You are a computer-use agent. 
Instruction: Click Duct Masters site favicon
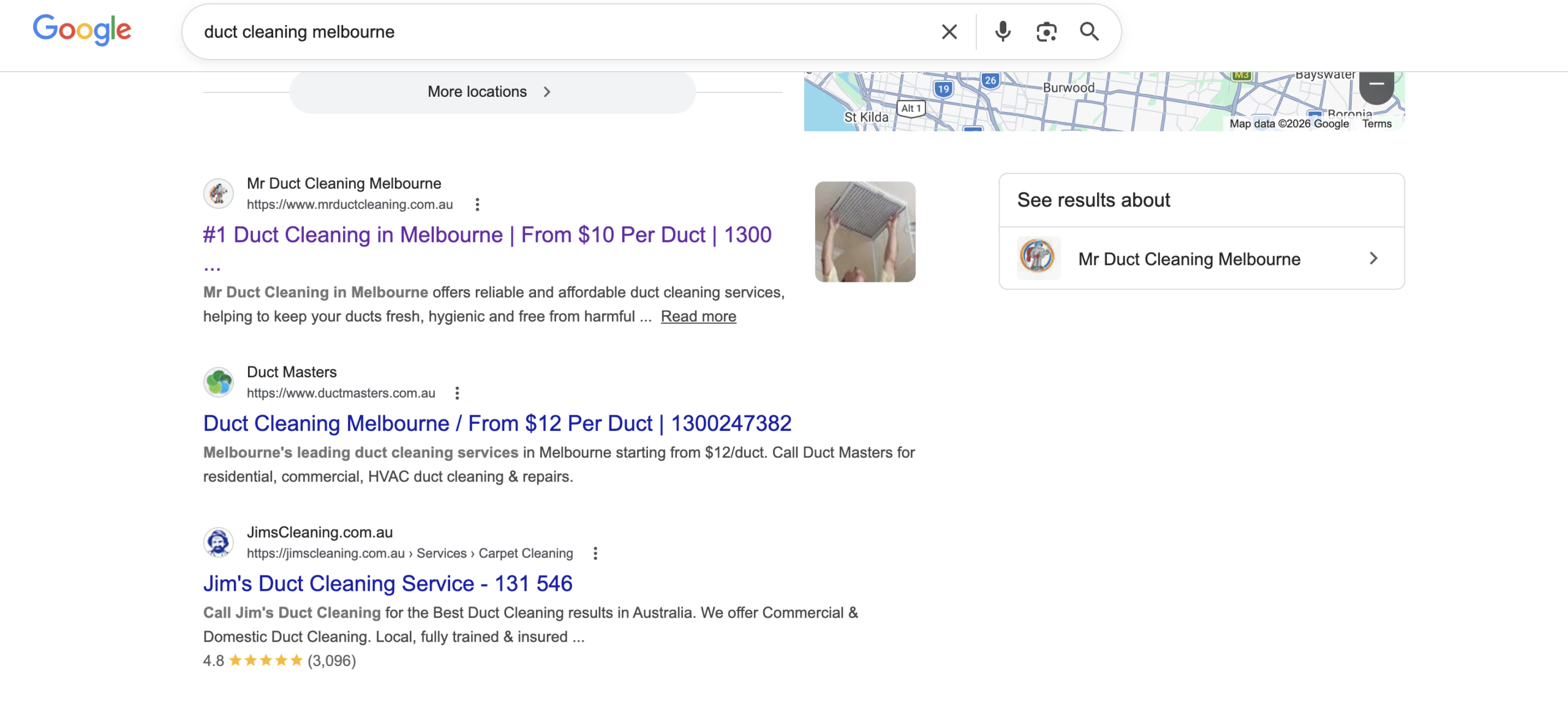(219, 382)
